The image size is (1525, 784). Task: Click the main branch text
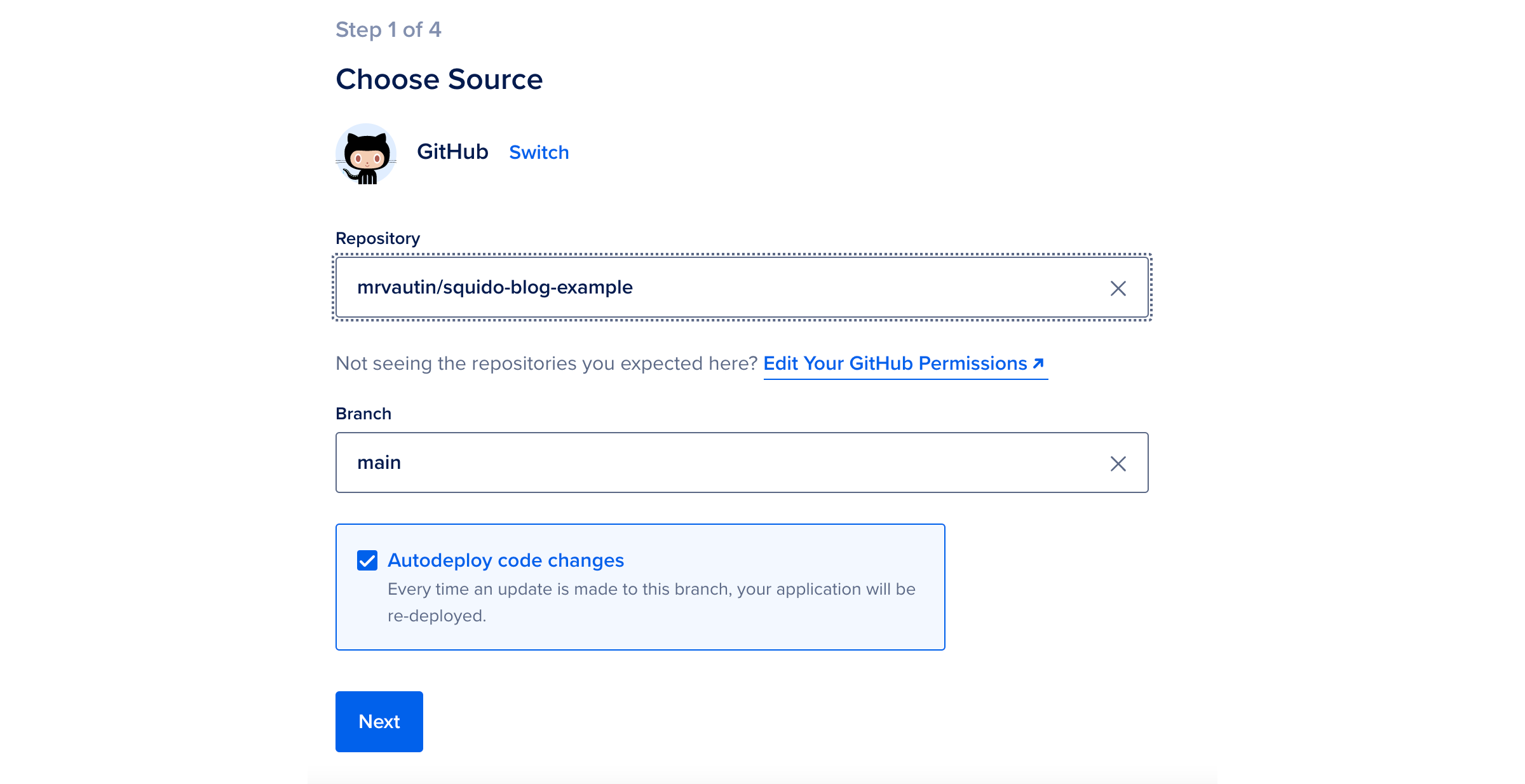(379, 463)
